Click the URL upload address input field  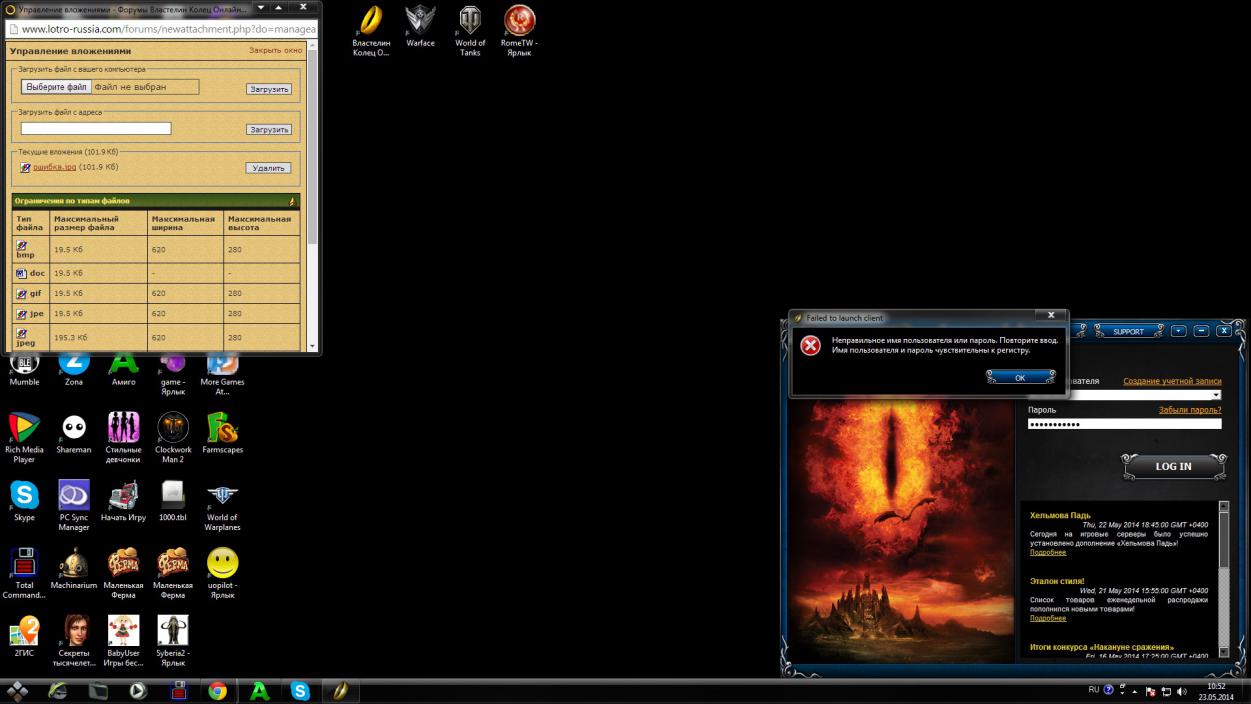point(96,128)
